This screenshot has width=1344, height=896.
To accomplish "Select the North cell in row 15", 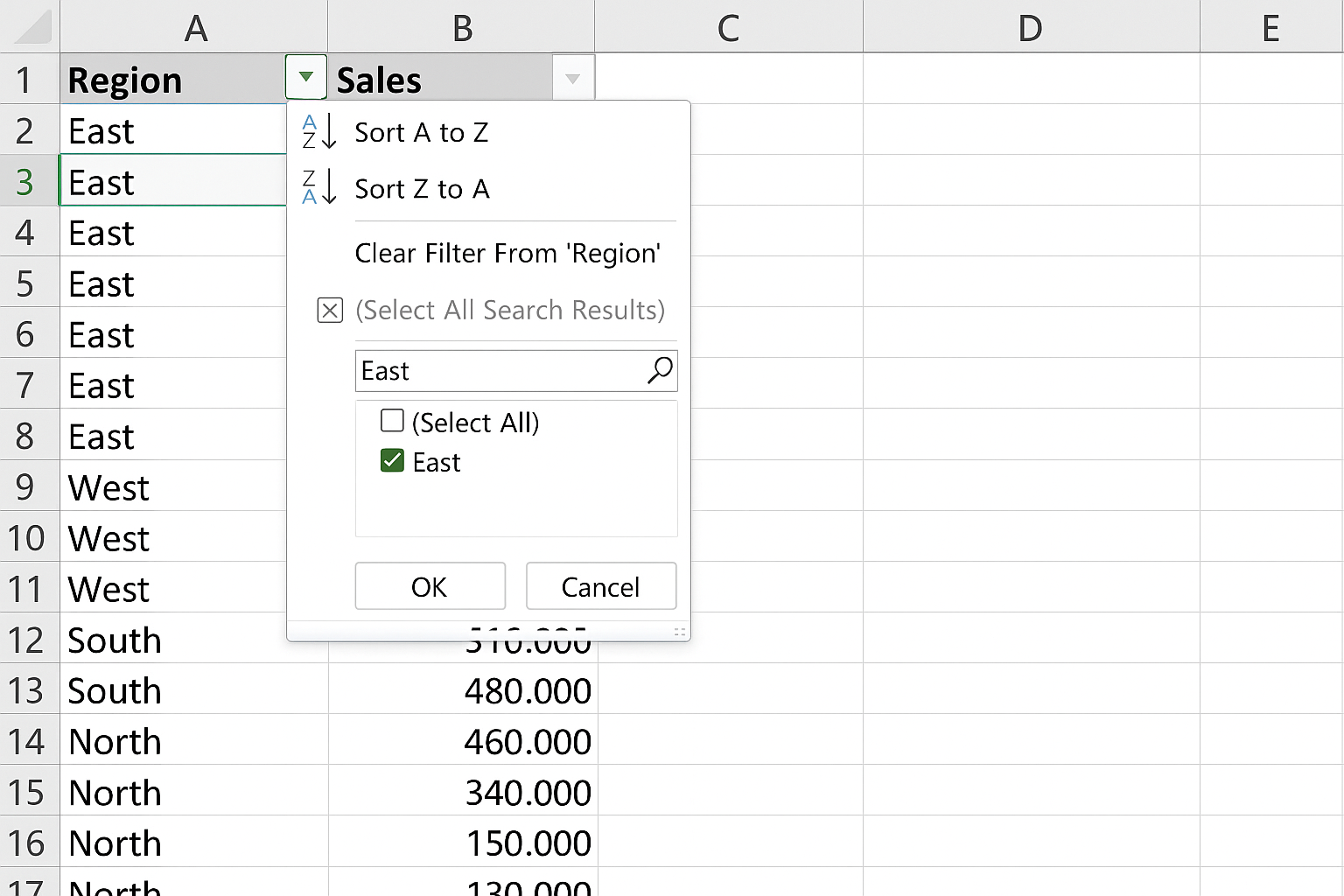I will click(x=194, y=792).
